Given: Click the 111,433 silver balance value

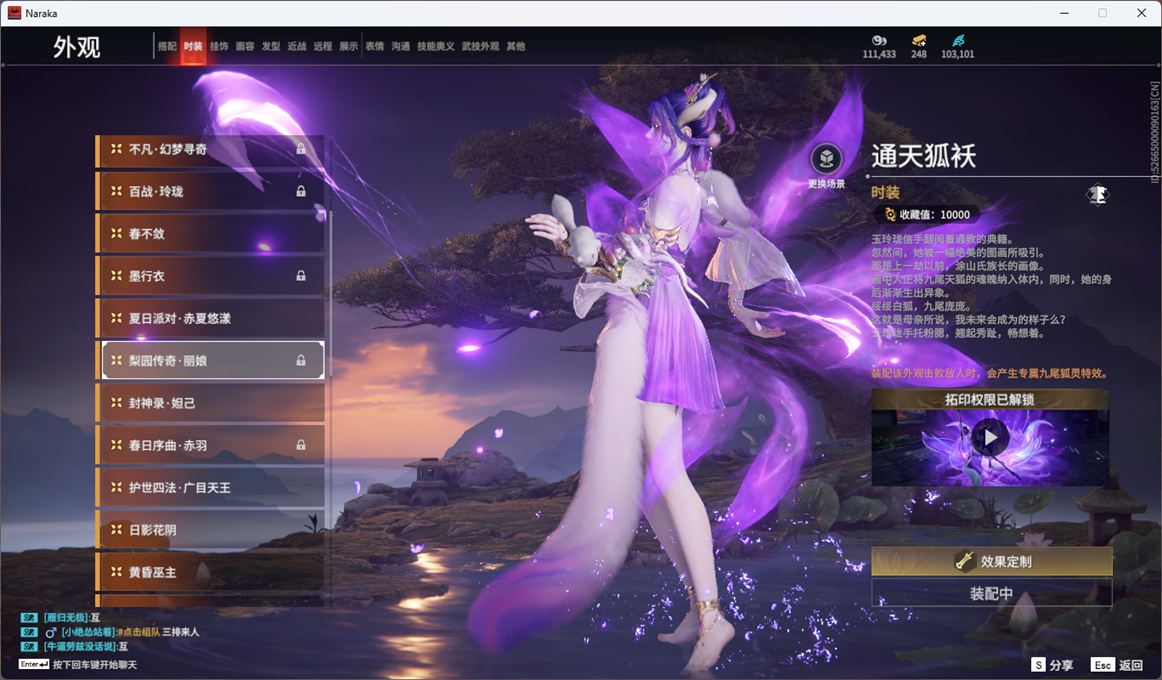Looking at the screenshot, I should click(879, 54).
